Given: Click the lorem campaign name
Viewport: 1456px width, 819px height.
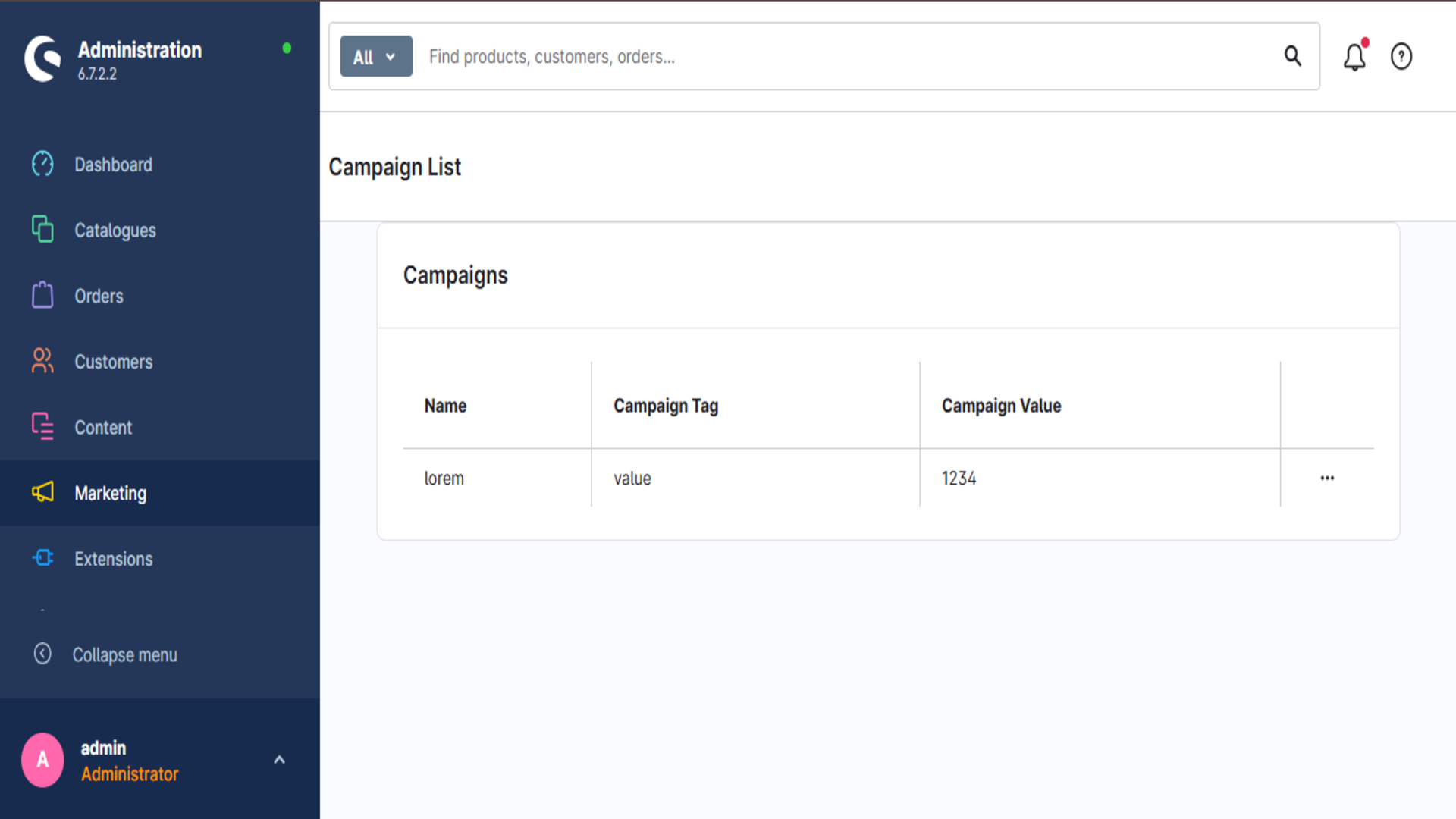Looking at the screenshot, I should [x=444, y=479].
